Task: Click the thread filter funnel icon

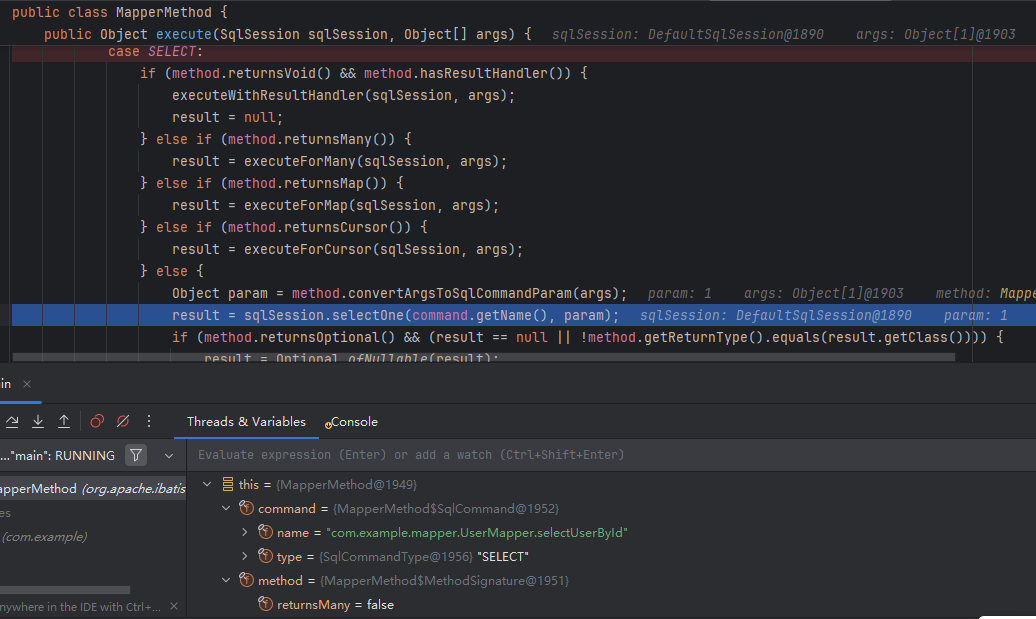Action: pos(135,455)
